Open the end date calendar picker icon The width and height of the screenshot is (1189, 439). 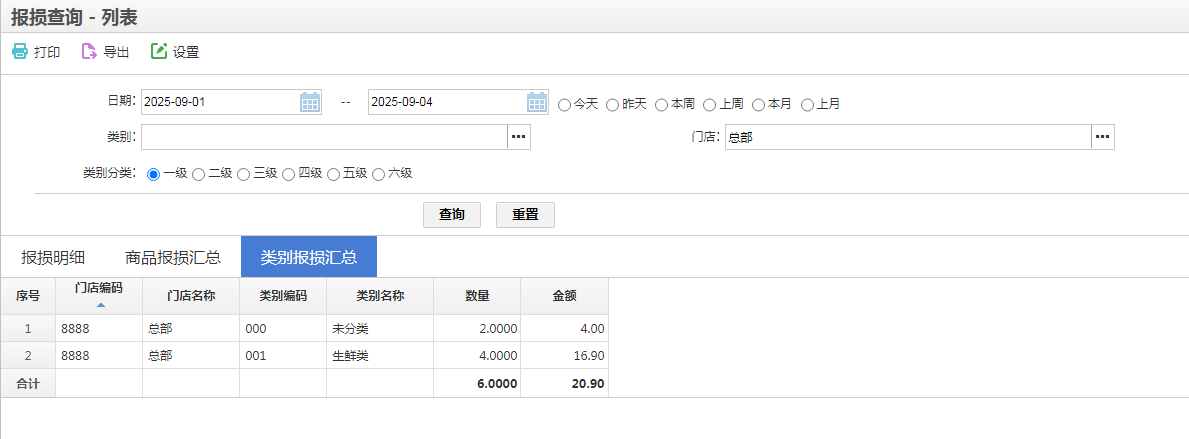click(537, 102)
